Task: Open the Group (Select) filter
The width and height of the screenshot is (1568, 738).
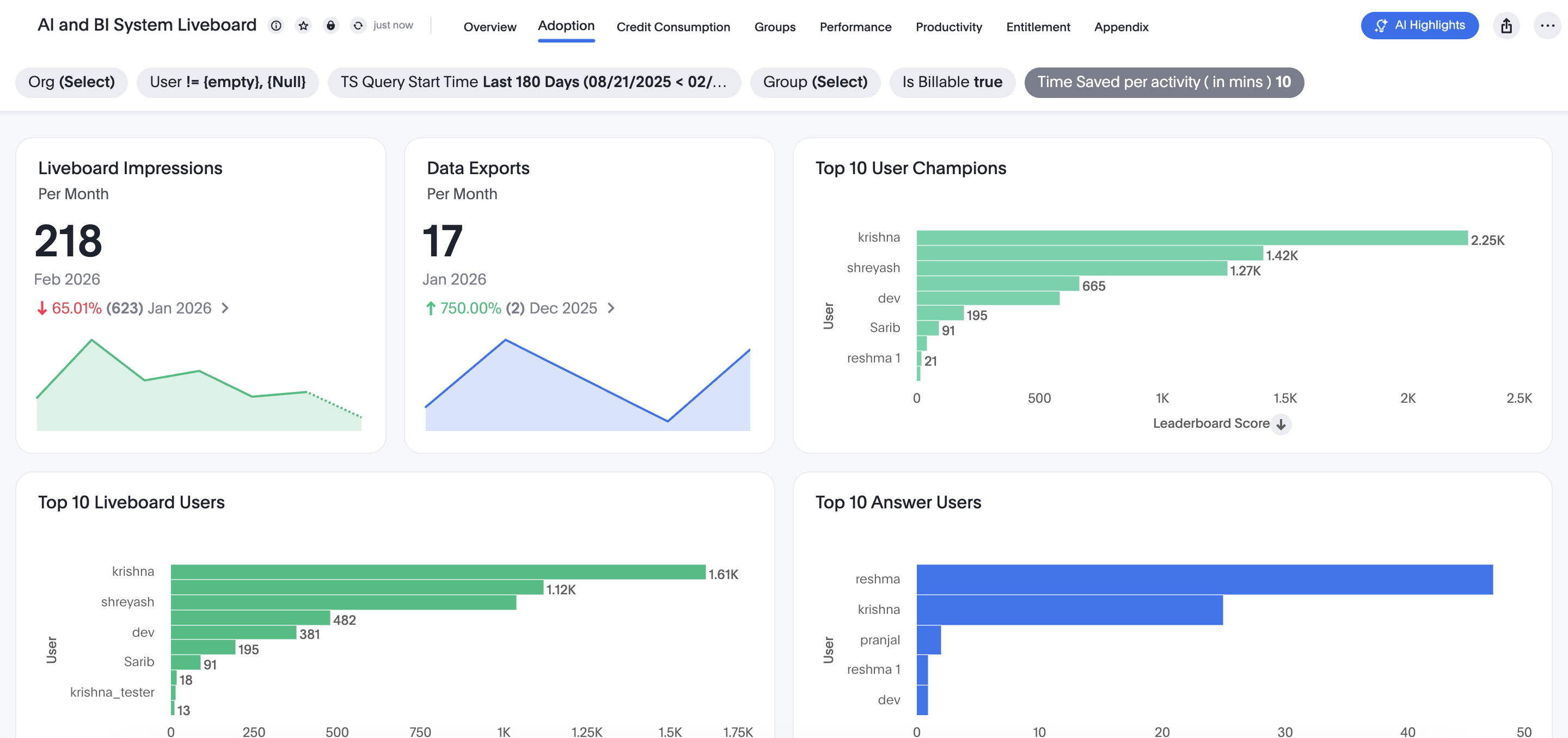Action: click(x=815, y=82)
